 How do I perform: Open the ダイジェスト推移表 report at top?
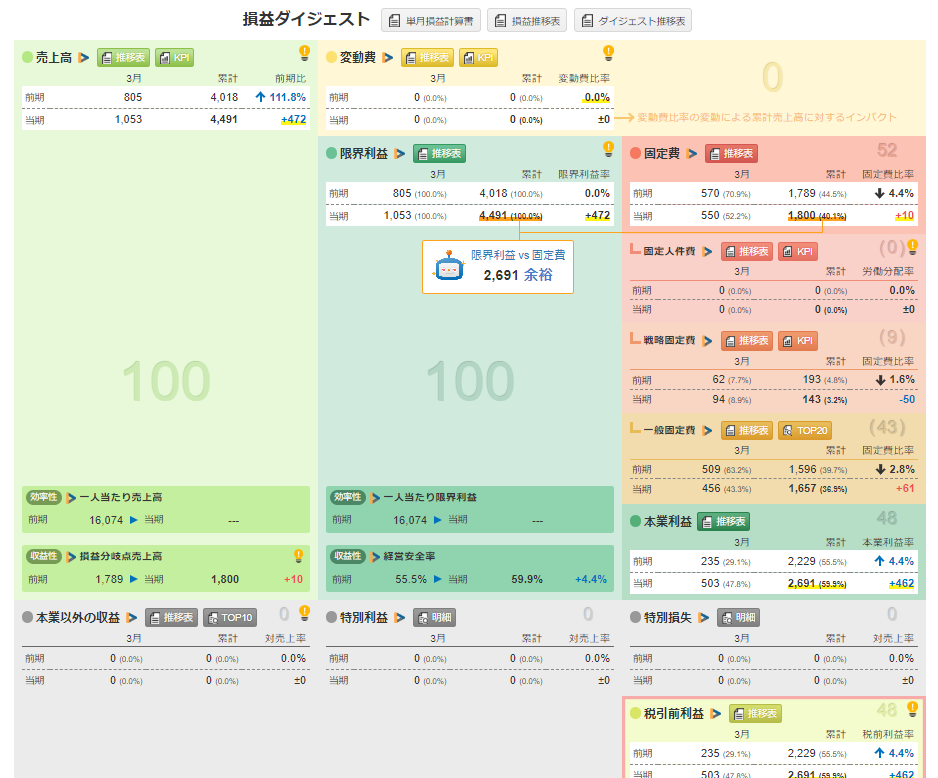tap(632, 20)
